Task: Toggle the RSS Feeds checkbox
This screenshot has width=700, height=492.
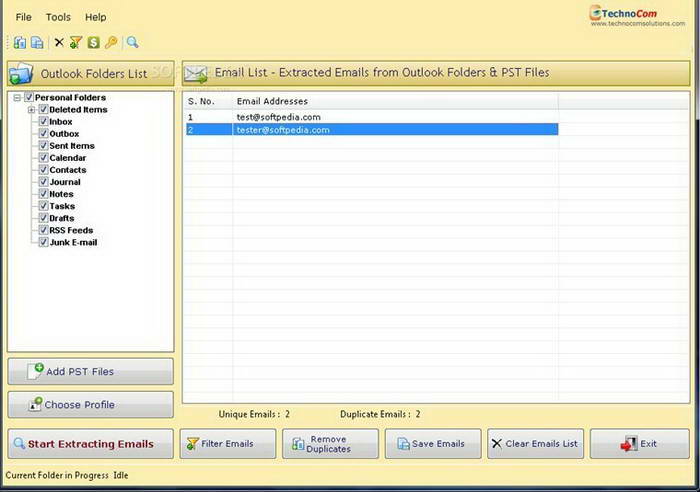Action: tap(43, 229)
